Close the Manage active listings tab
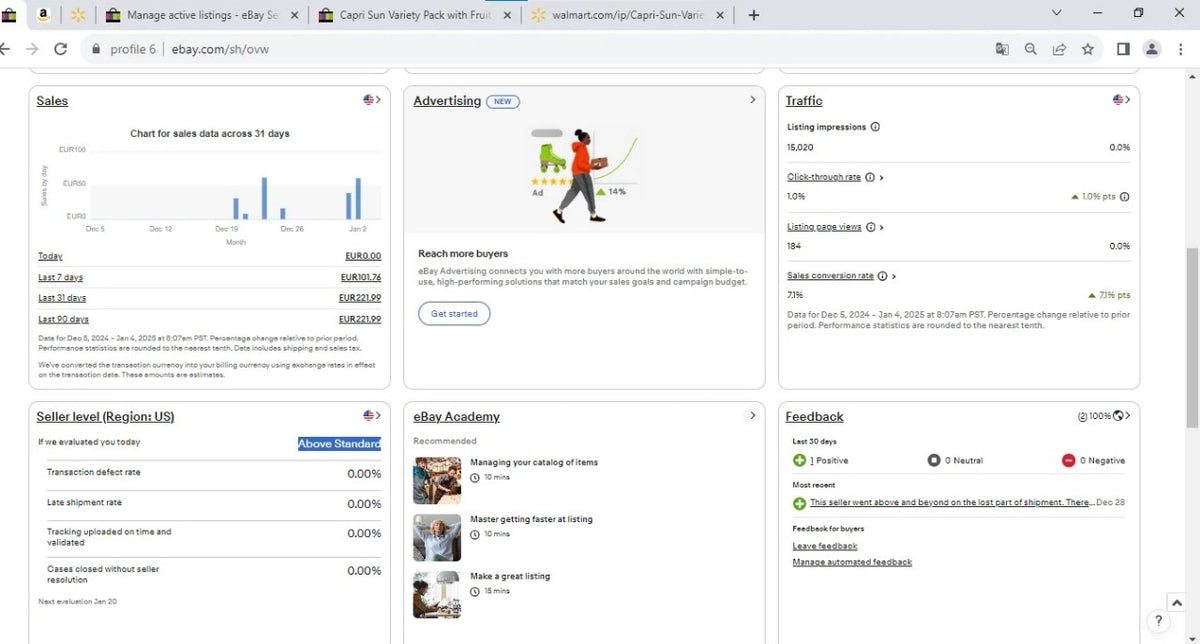 pyautogui.click(x=294, y=15)
